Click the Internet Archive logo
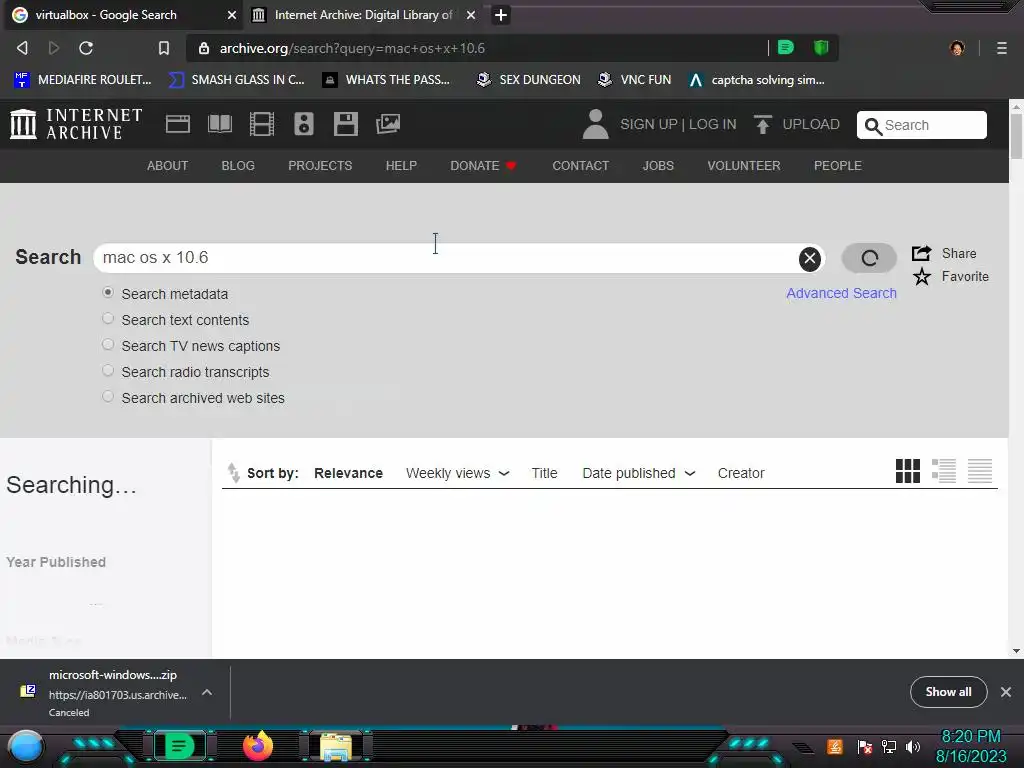The height and width of the screenshot is (768, 1024). (x=76, y=124)
